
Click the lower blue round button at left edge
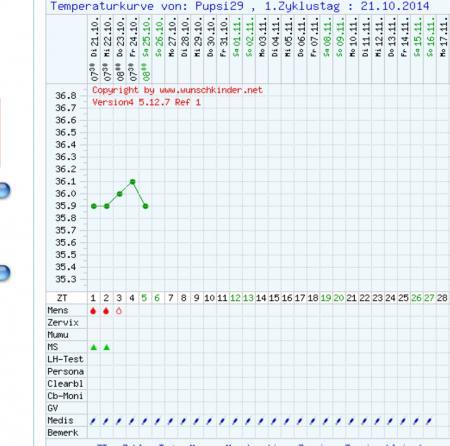click(4, 273)
